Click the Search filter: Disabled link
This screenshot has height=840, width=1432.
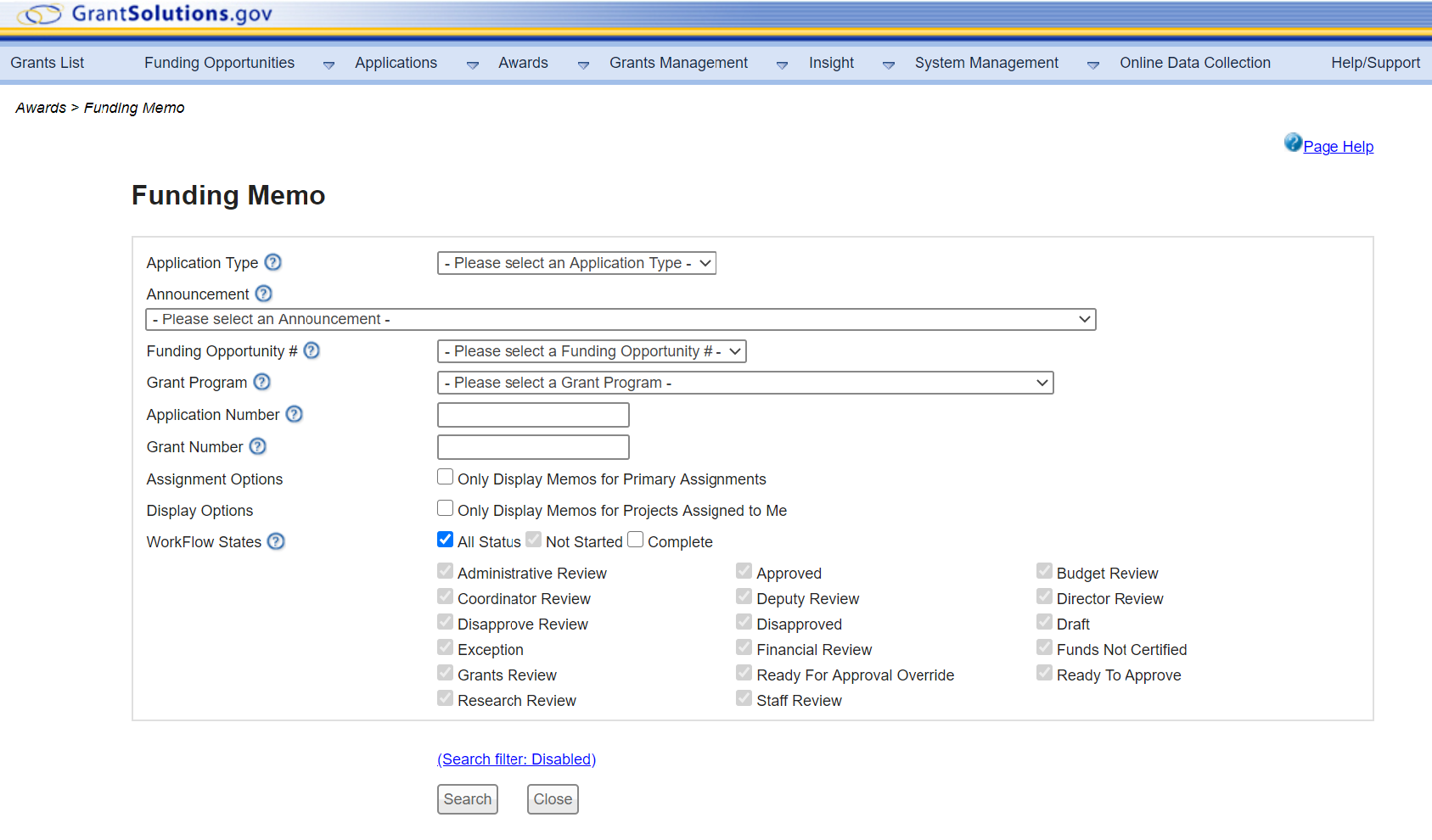516,759
